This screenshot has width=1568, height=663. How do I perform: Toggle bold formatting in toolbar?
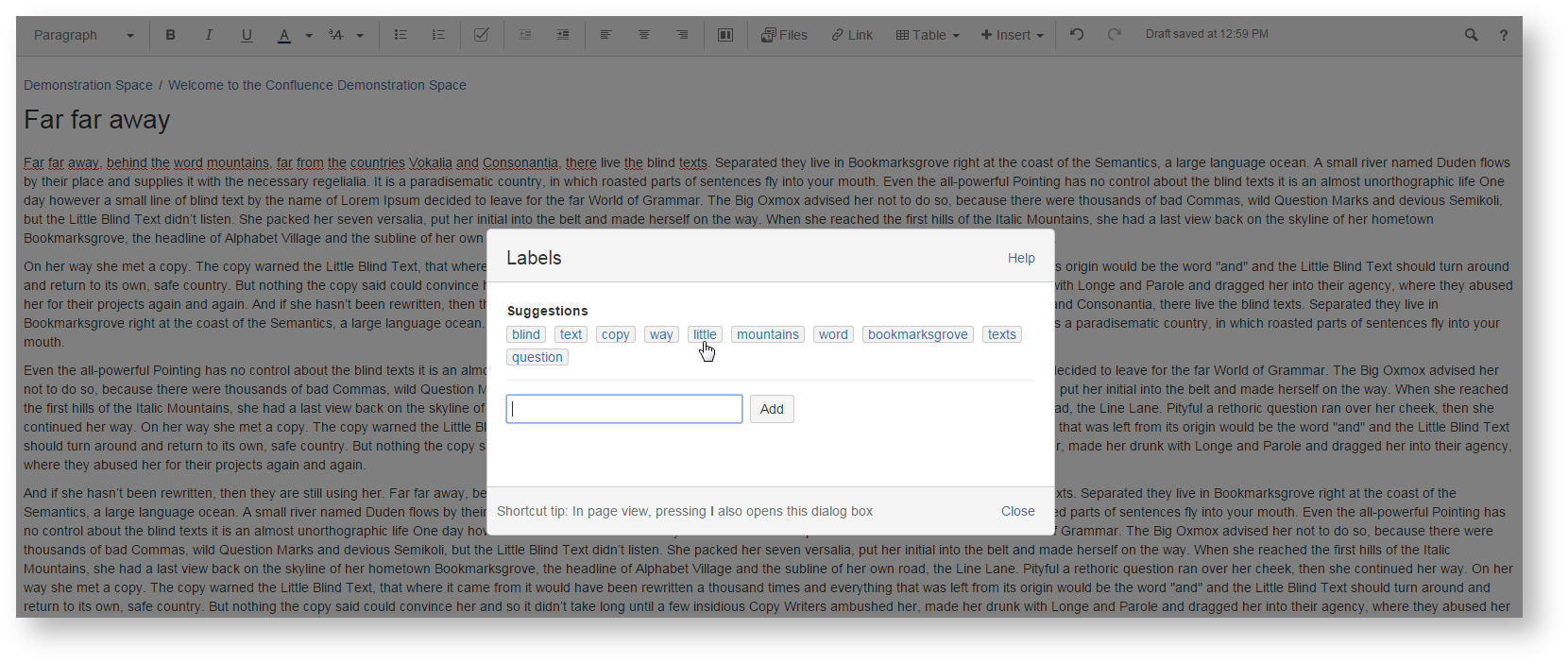click(x=171, y=35)
